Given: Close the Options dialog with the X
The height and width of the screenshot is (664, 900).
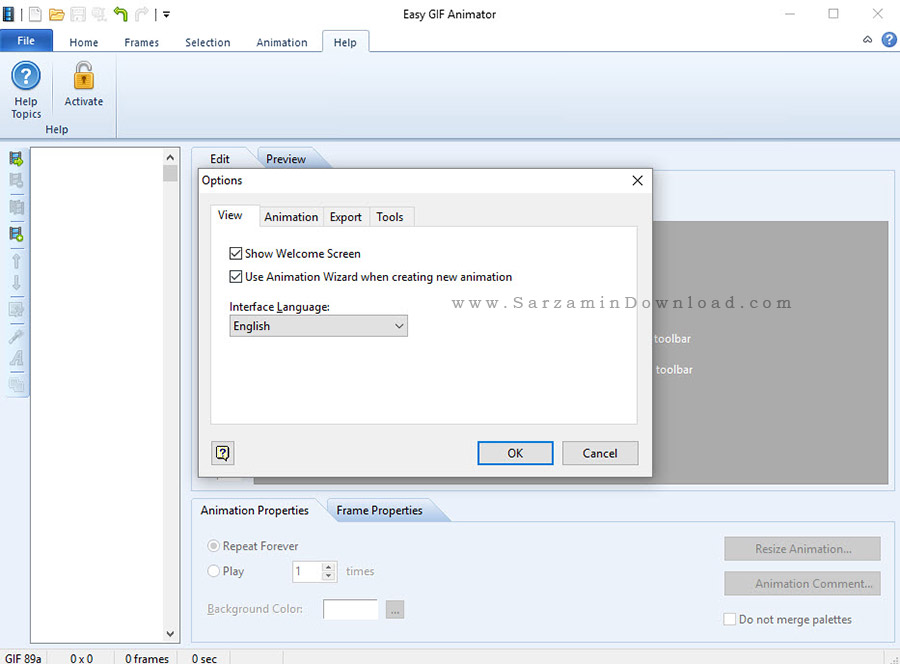Looking at the screenshot, I should point(637,180).
